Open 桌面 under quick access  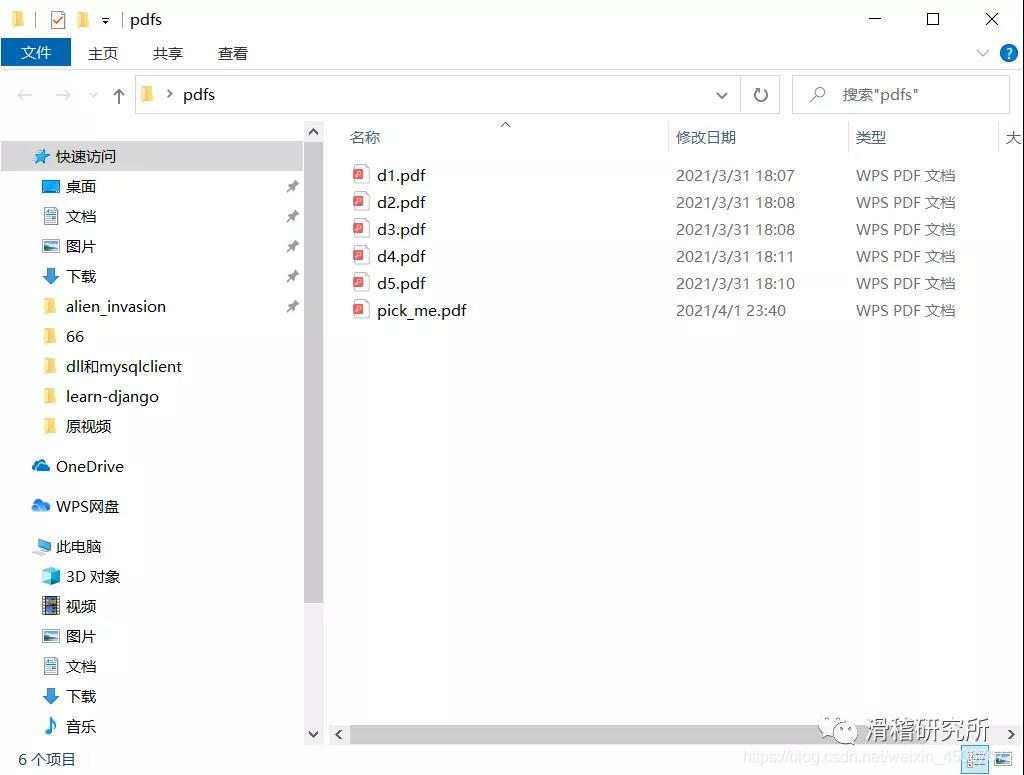pyautogui.click(x=81, y=187)
